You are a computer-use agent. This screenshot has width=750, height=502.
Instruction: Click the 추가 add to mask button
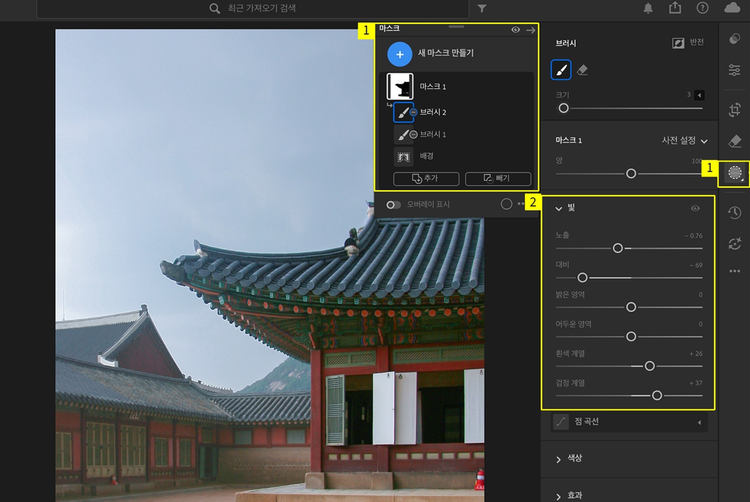tap(426, 178)
